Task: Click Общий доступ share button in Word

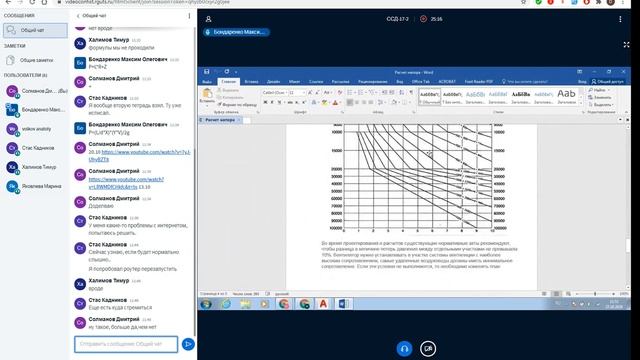Action: [608, 82]
